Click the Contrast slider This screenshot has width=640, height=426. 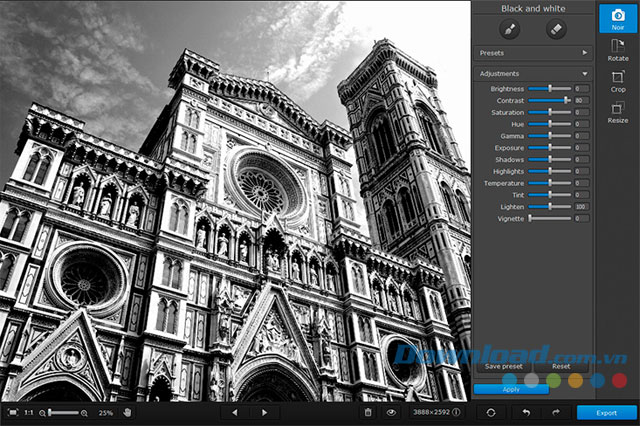tap(548, 100)
